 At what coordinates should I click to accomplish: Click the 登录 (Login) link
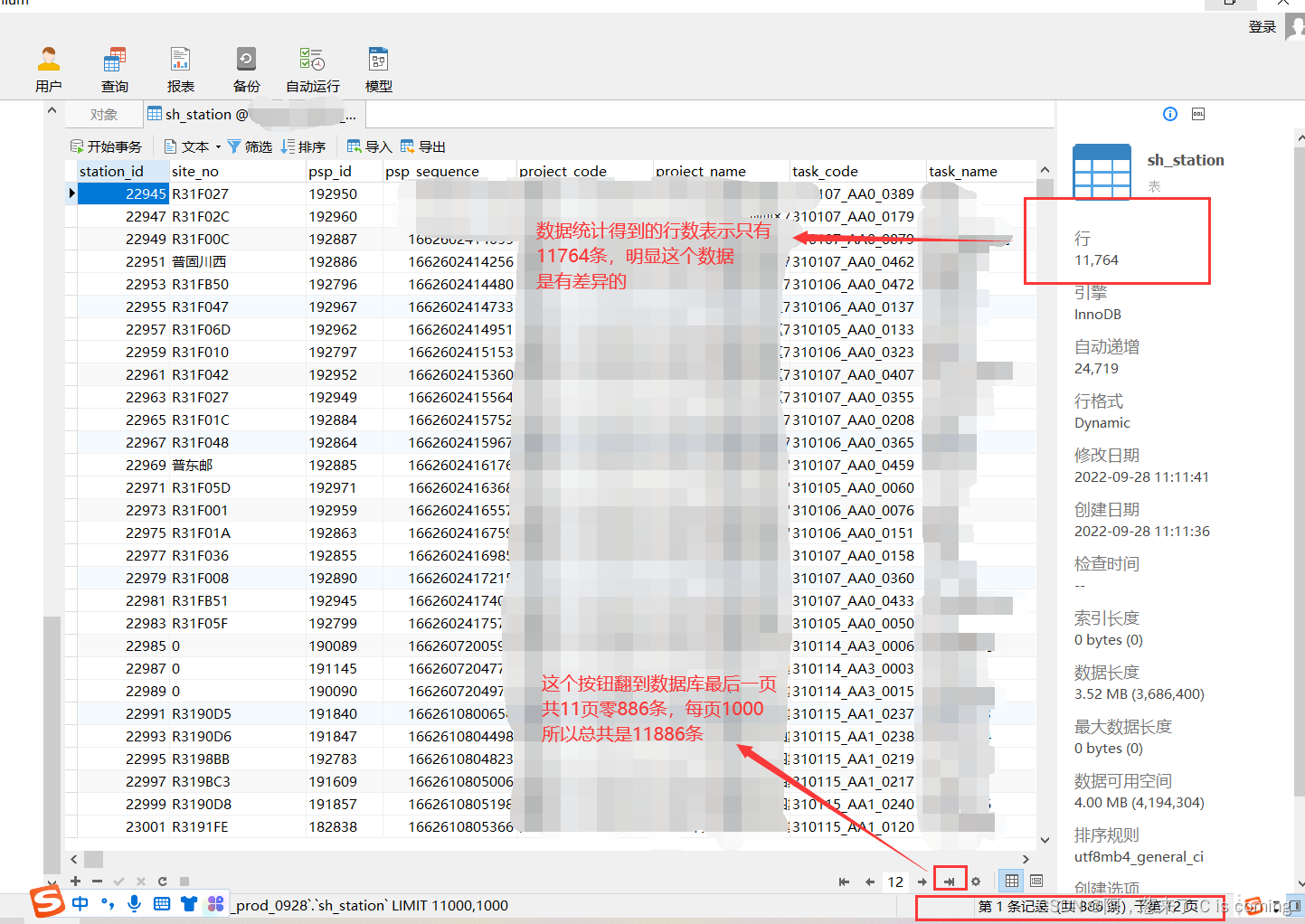tap(1262, 27)
